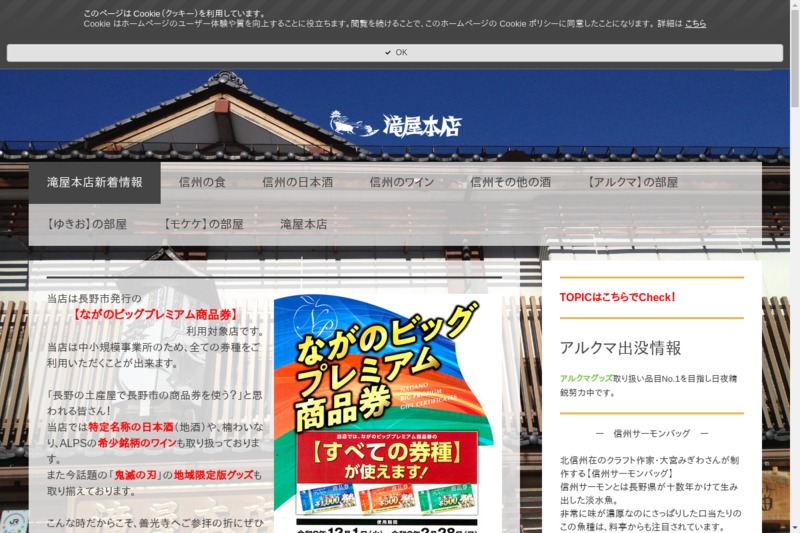Select 信州その他の酒 menu item
Screen dimensions: 800x533
click(x=510, y=183)
